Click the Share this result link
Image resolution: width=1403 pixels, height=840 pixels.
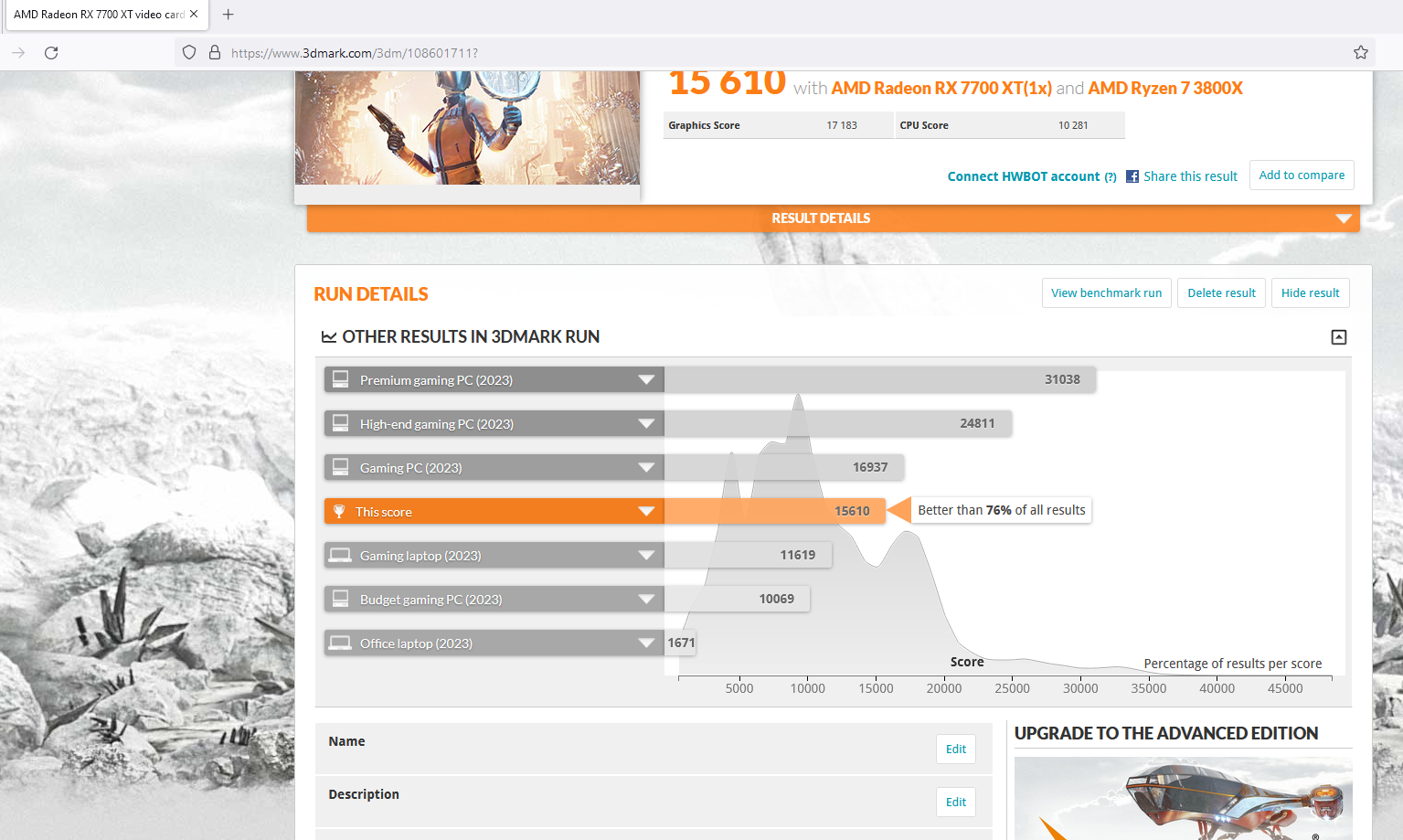(x=1190, y=176)
